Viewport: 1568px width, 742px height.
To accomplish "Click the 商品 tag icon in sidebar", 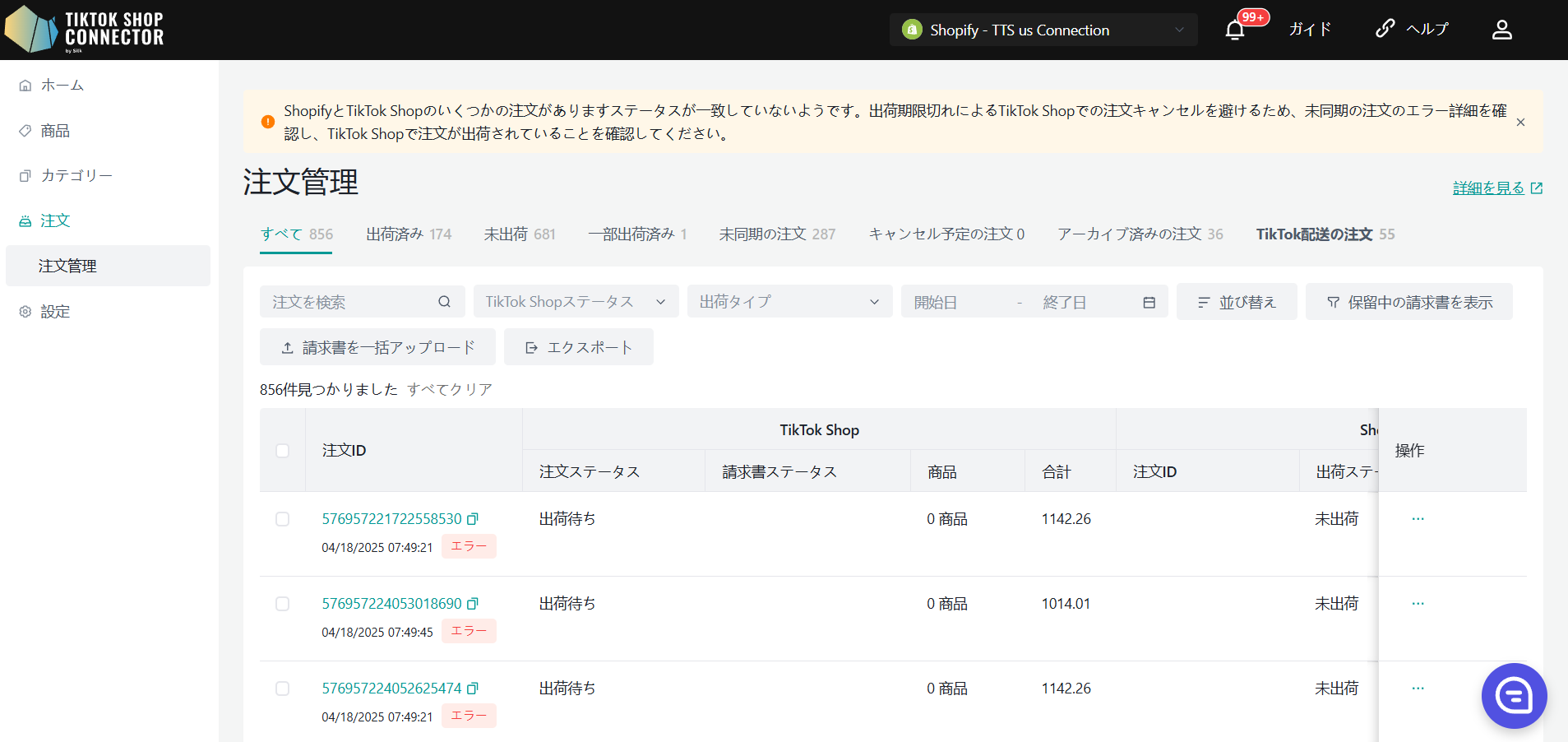I will coord(25,131).
